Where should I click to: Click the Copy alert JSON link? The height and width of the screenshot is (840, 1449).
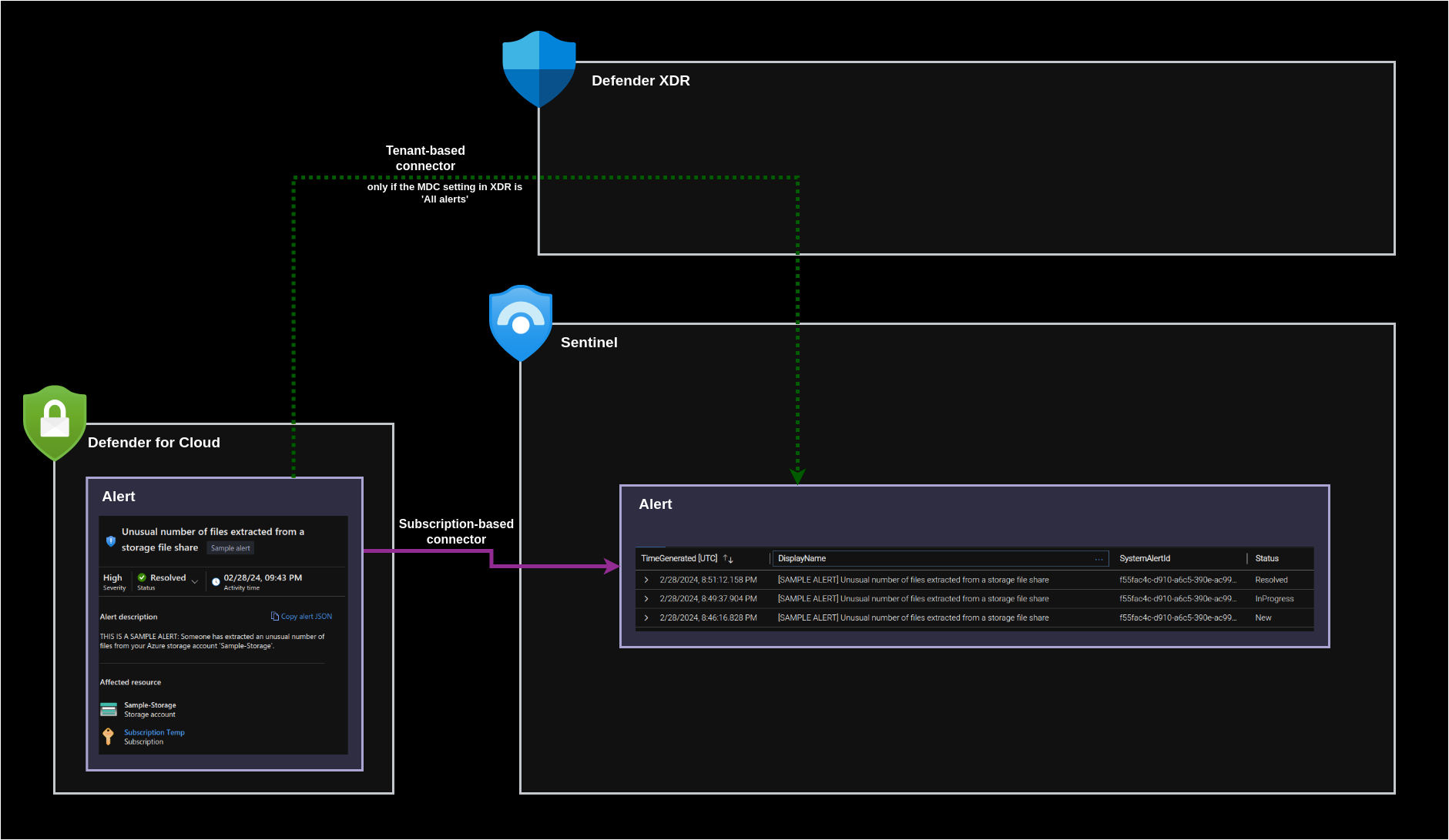click(302, 617)
